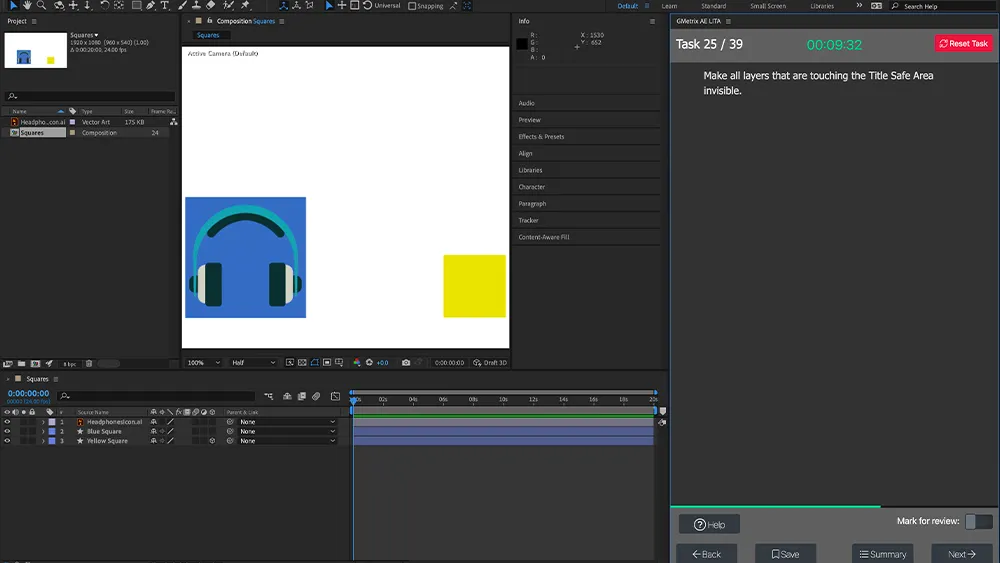Click the black color swatch in Info panel
The height and width of the screenshot is (563, 1000).
click(x=522, y=44)
